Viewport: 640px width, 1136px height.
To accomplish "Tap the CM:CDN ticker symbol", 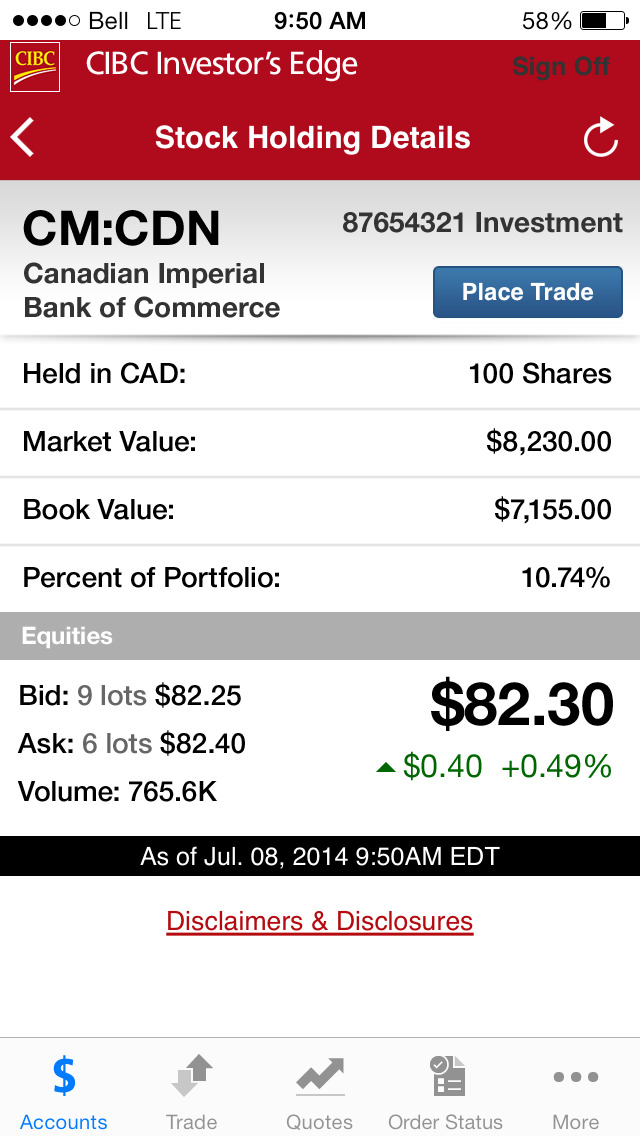I will pyautogui.click(x=122, y=230).
